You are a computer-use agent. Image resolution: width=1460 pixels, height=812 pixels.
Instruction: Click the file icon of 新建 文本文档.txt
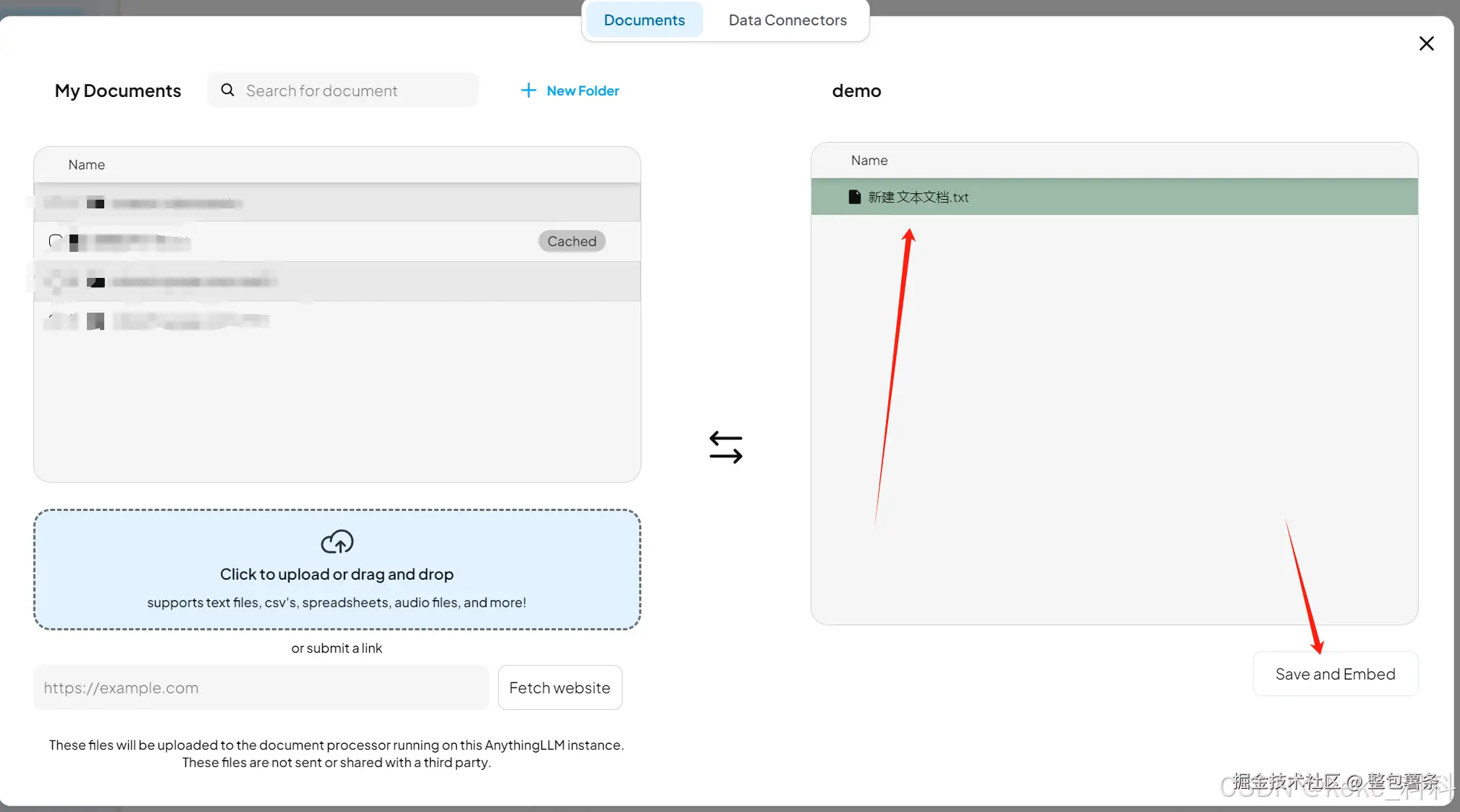point(854,197)
